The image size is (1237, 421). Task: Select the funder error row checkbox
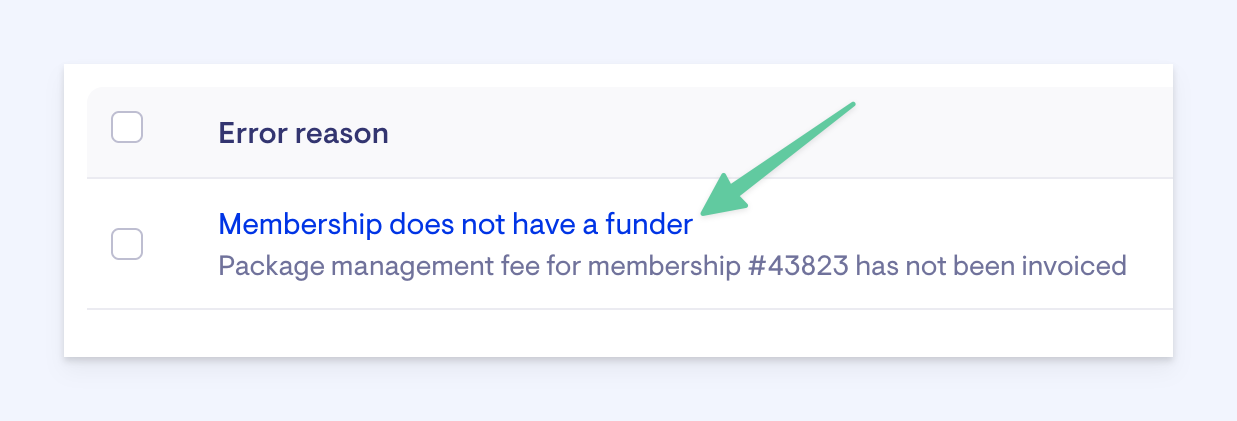pyautogui.click(x=127, y=244)
